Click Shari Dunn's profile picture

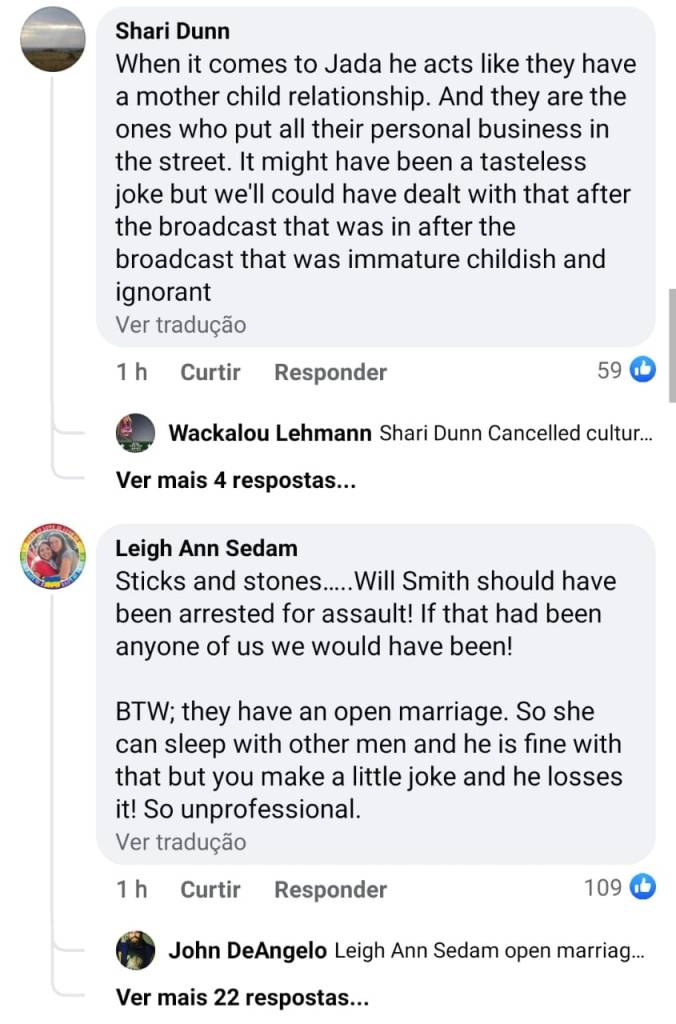pos(53,39)
